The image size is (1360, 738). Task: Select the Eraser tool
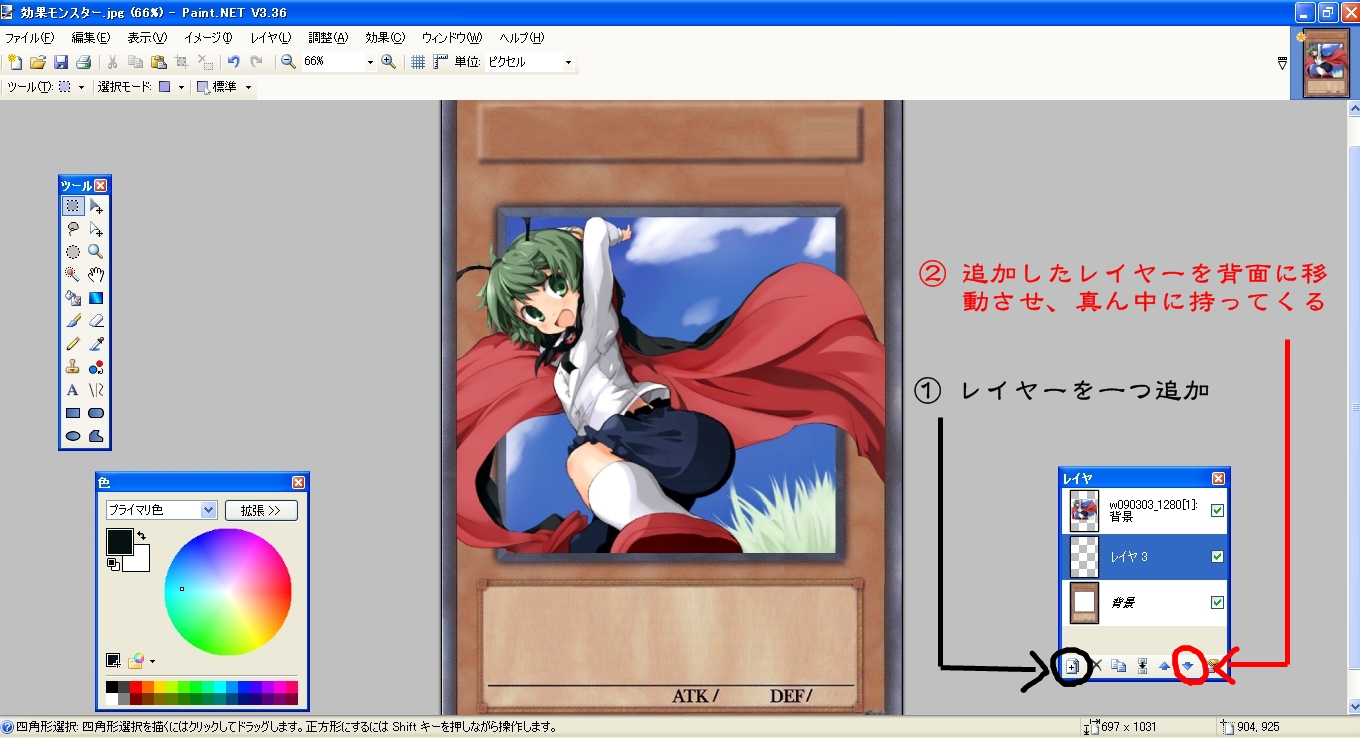tap(96, 321)
